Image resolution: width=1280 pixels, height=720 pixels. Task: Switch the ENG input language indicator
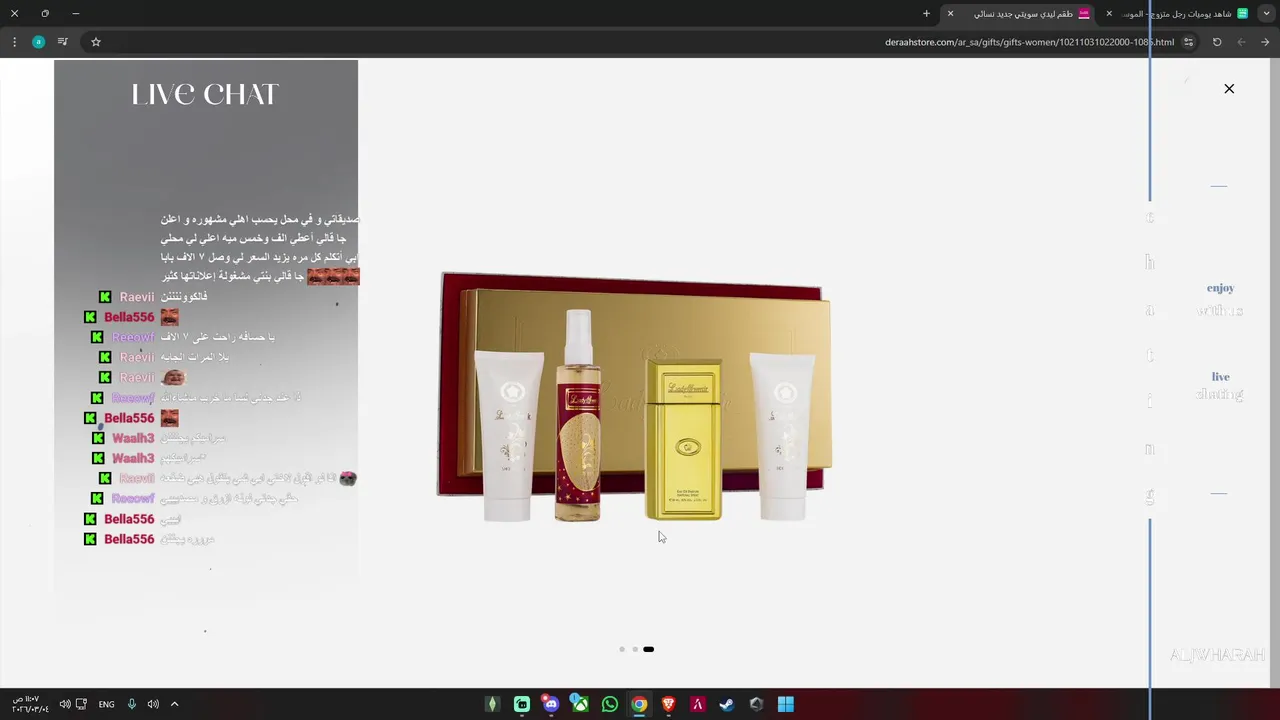106,704
